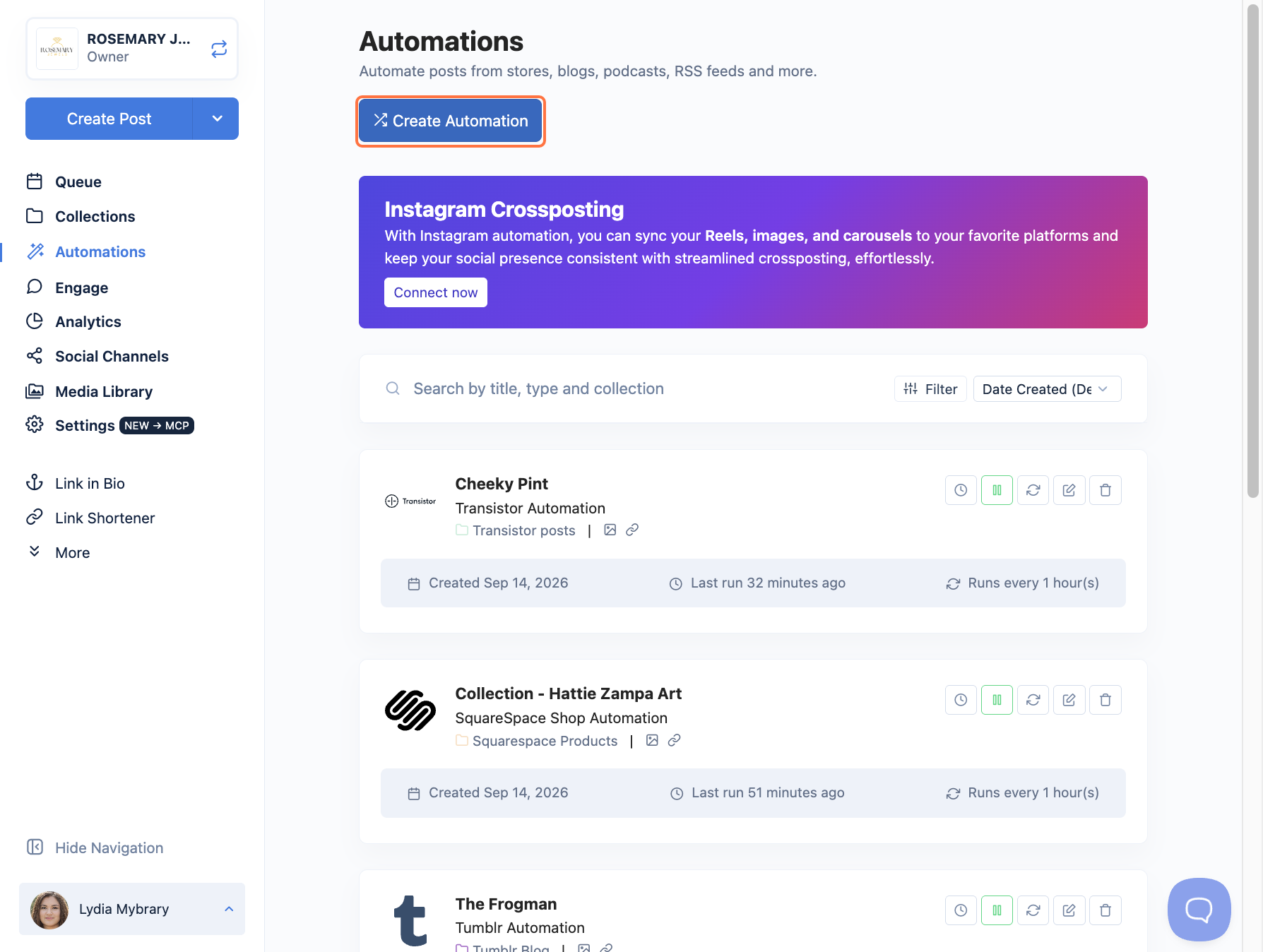
Task: Pause the Cheeky Pint automation
Action: click(997, 490)
